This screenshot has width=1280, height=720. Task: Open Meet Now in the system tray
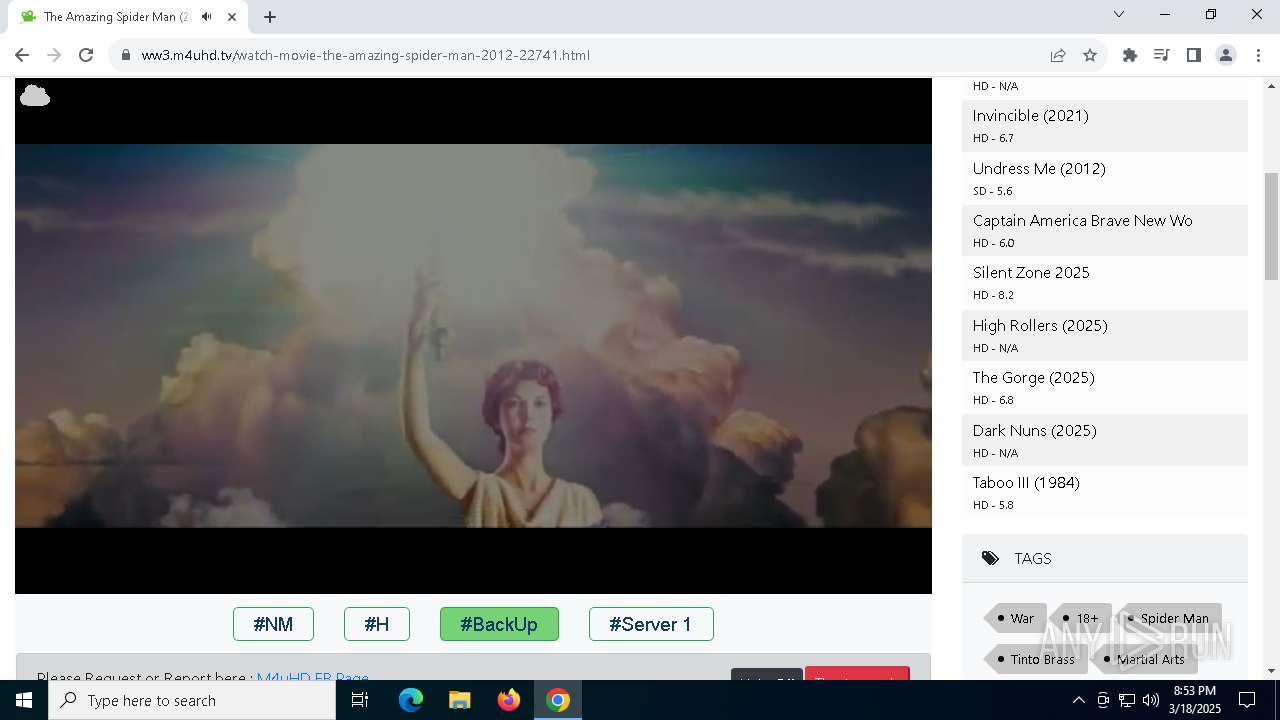(1103, 700)
